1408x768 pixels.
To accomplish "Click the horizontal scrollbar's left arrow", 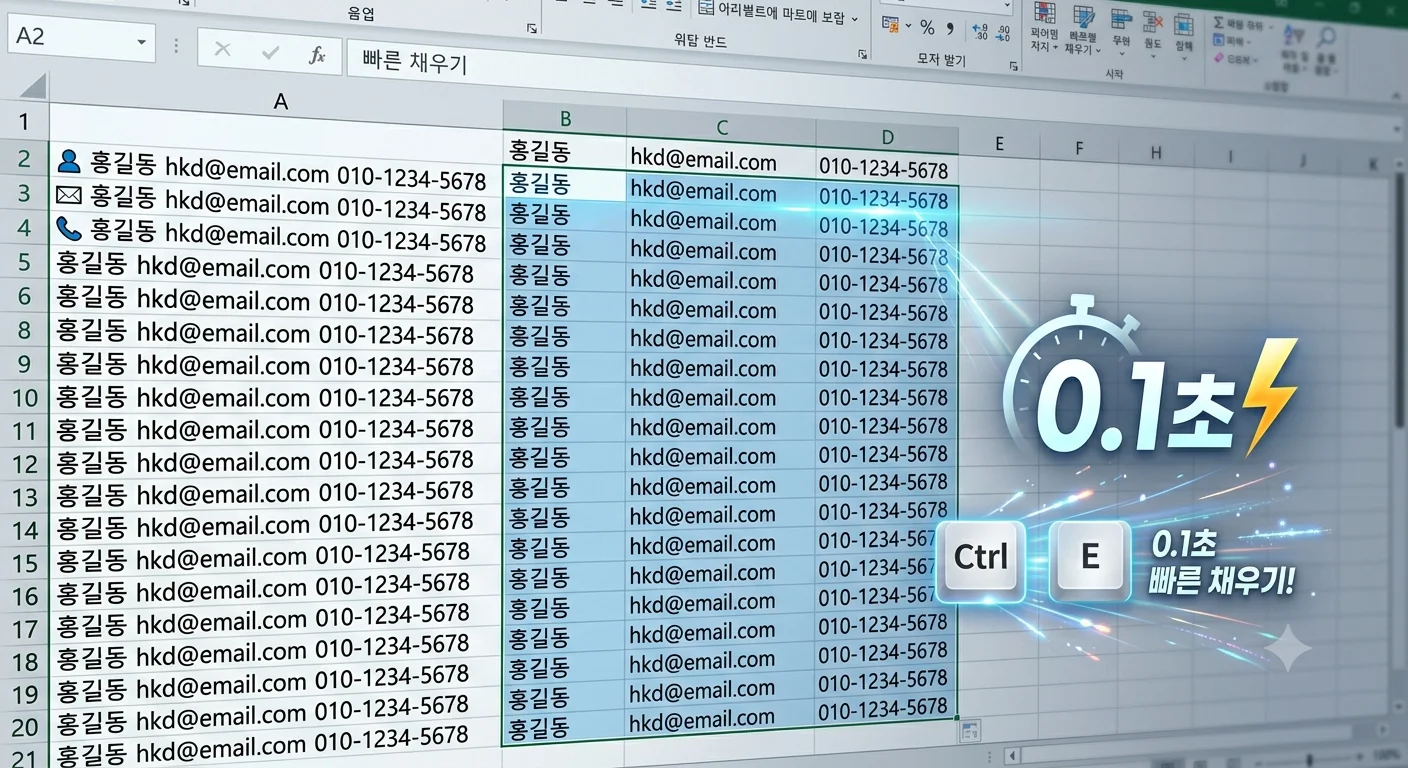I will click(1010, 756).
